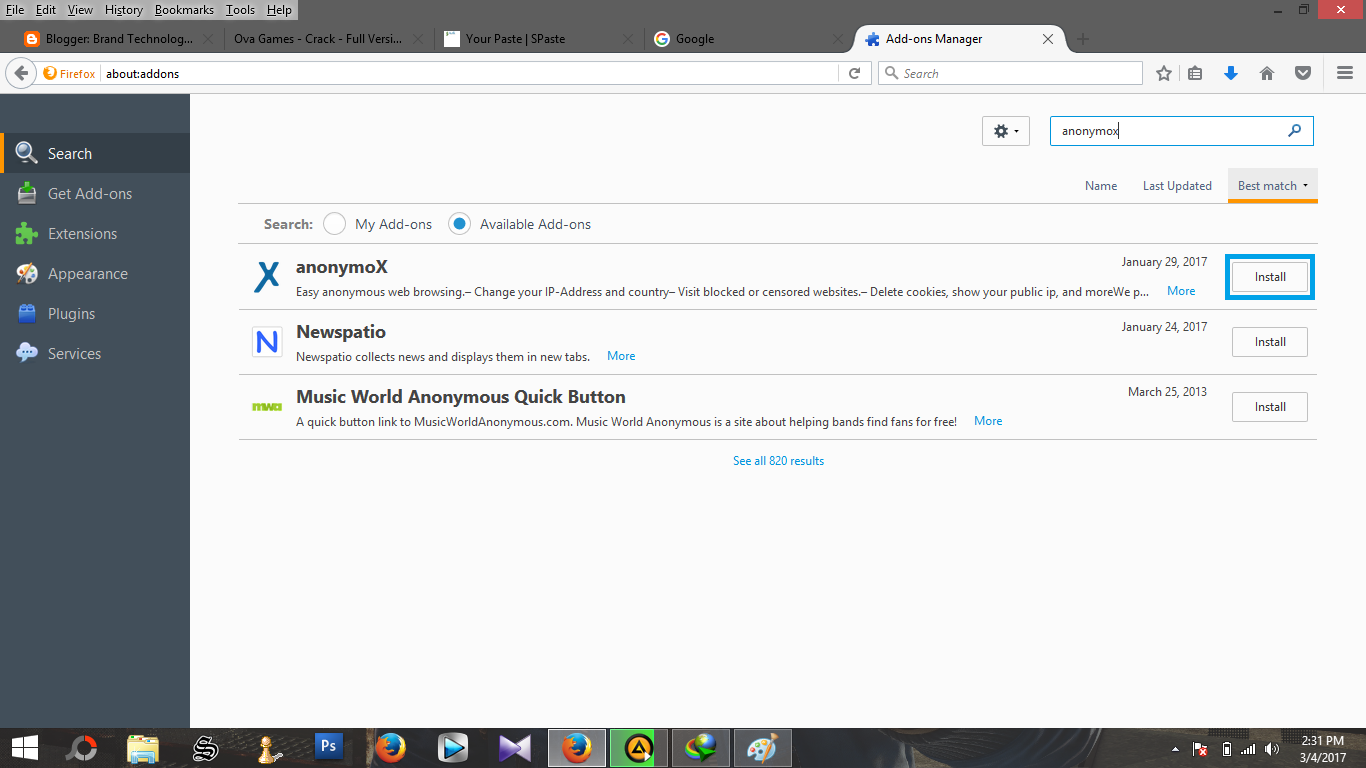Click the magnifier in the add-ons search box

(1295, 130)
